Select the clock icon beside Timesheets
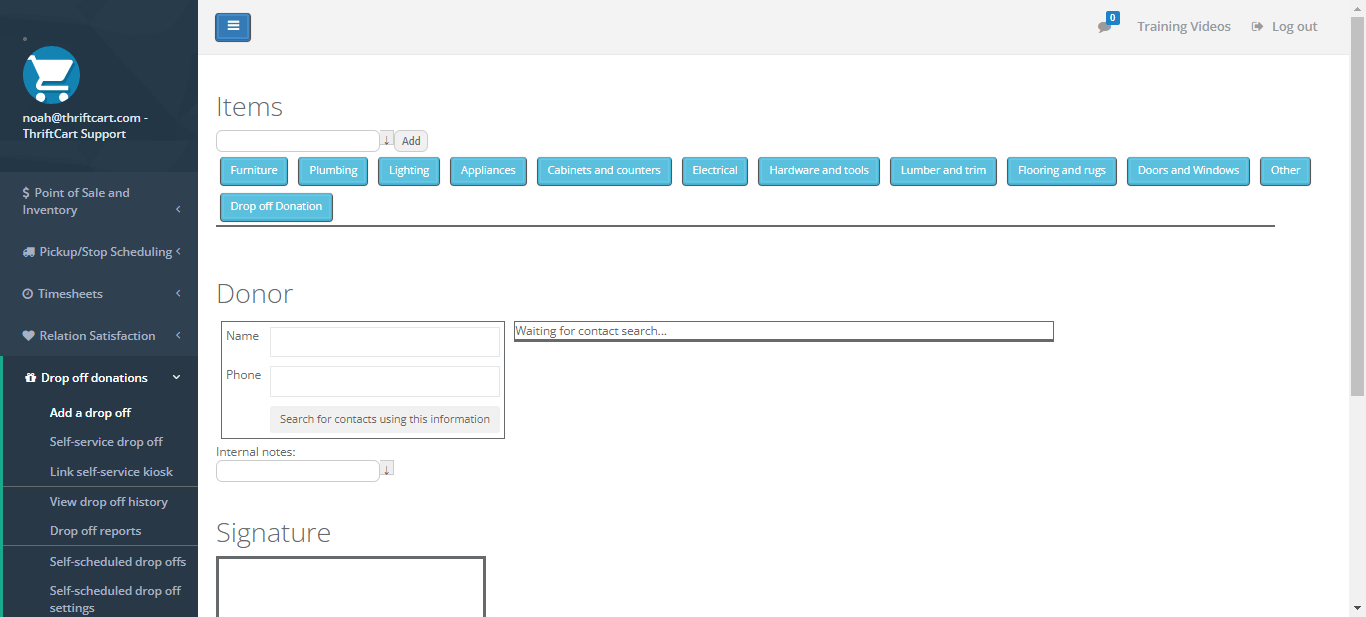Viewport: 1366px width, 617px height. pos(28,293)
